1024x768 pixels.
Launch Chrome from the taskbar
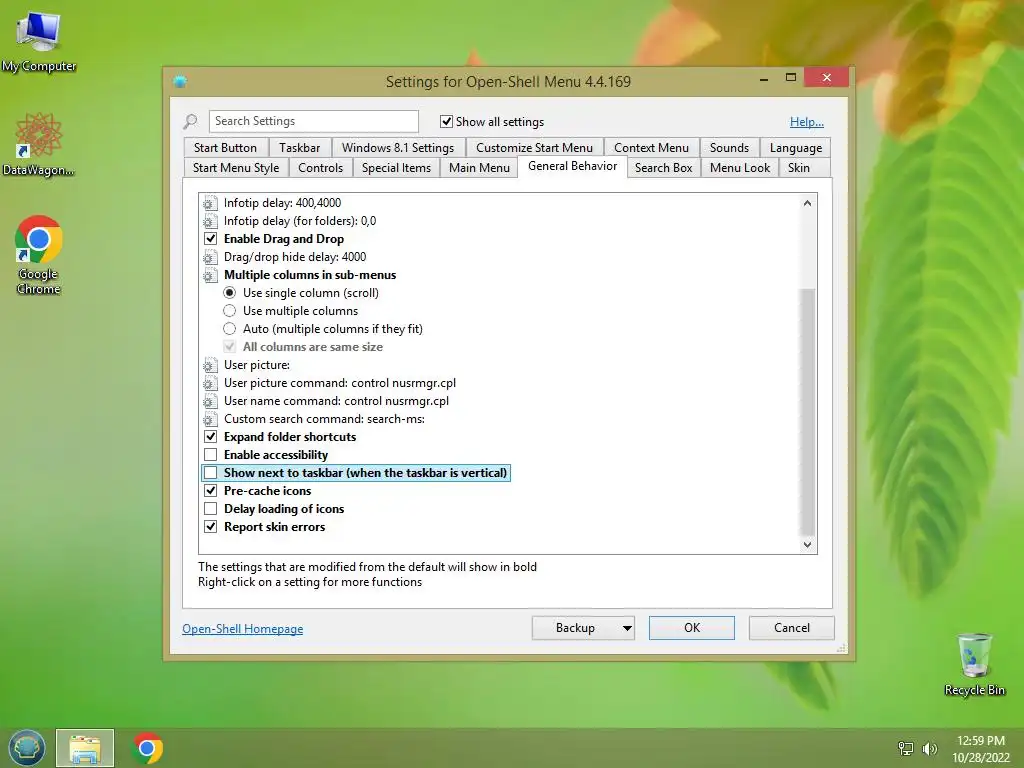click(147, 748)
